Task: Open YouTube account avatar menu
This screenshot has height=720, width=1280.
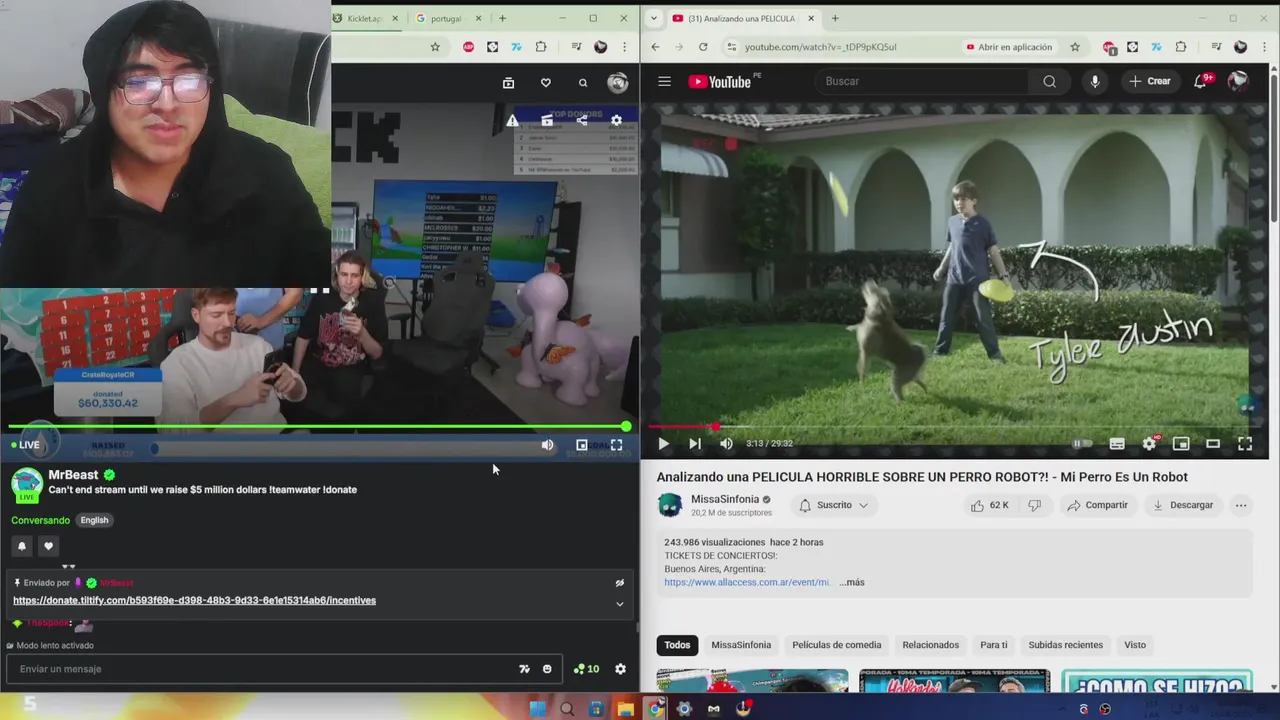Action: click(1238, 81)
